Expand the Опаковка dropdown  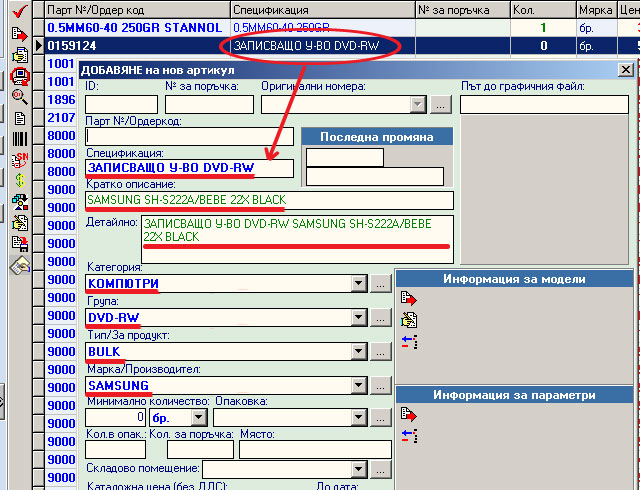[358, 417]
